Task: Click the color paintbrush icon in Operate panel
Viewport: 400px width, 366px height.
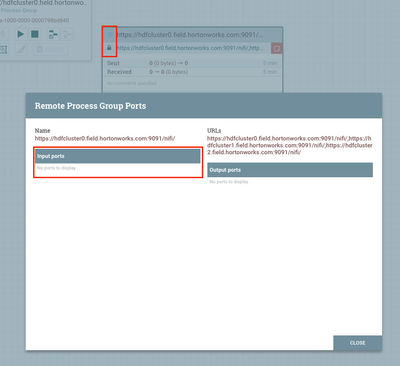Action: (x=21, y=49)
